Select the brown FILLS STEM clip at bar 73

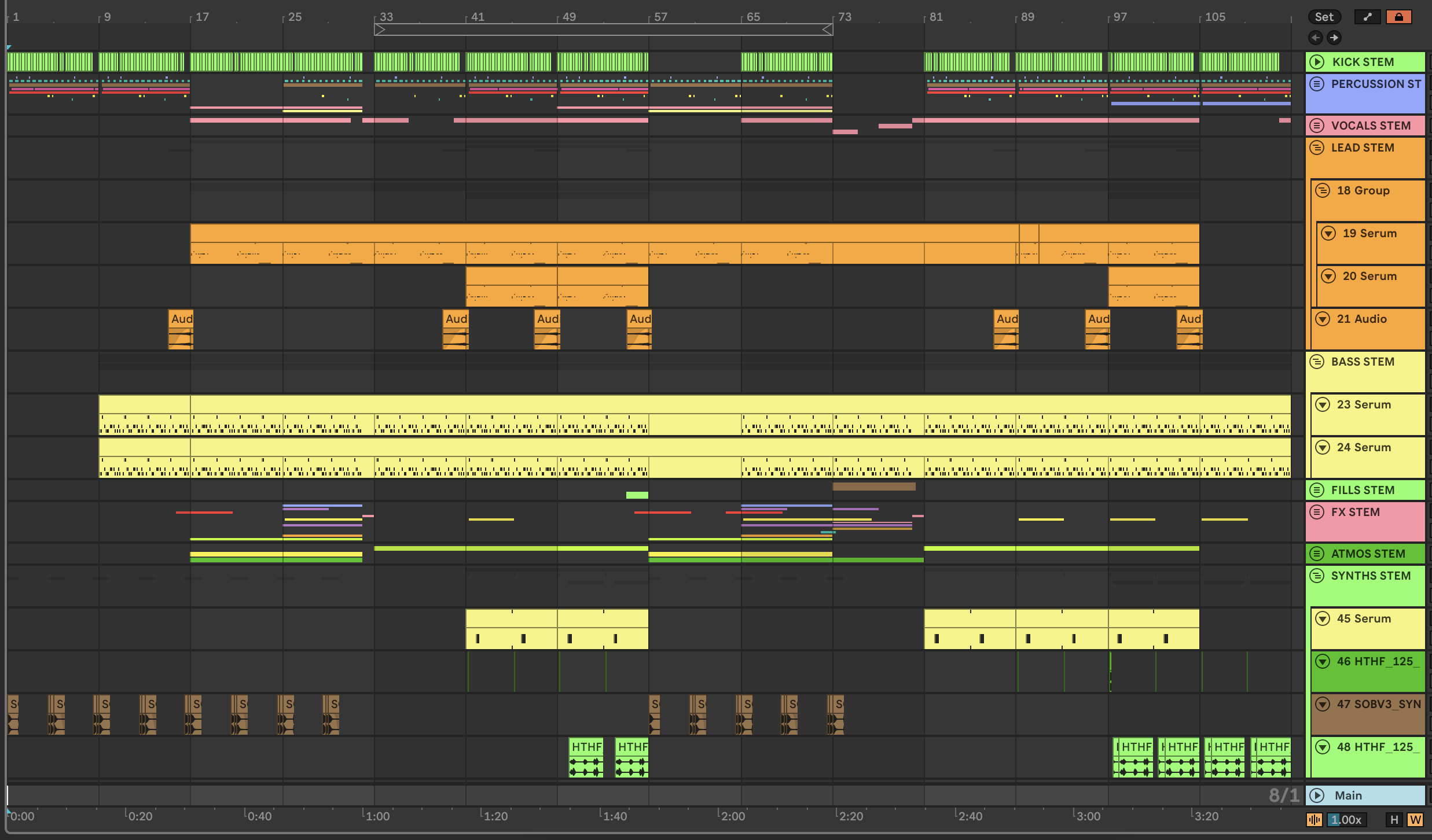coord(874,487)
